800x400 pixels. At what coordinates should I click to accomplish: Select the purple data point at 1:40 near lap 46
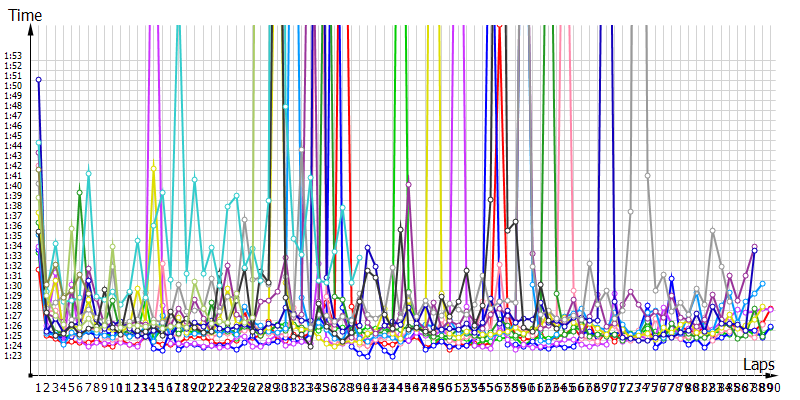click(409, 184)
